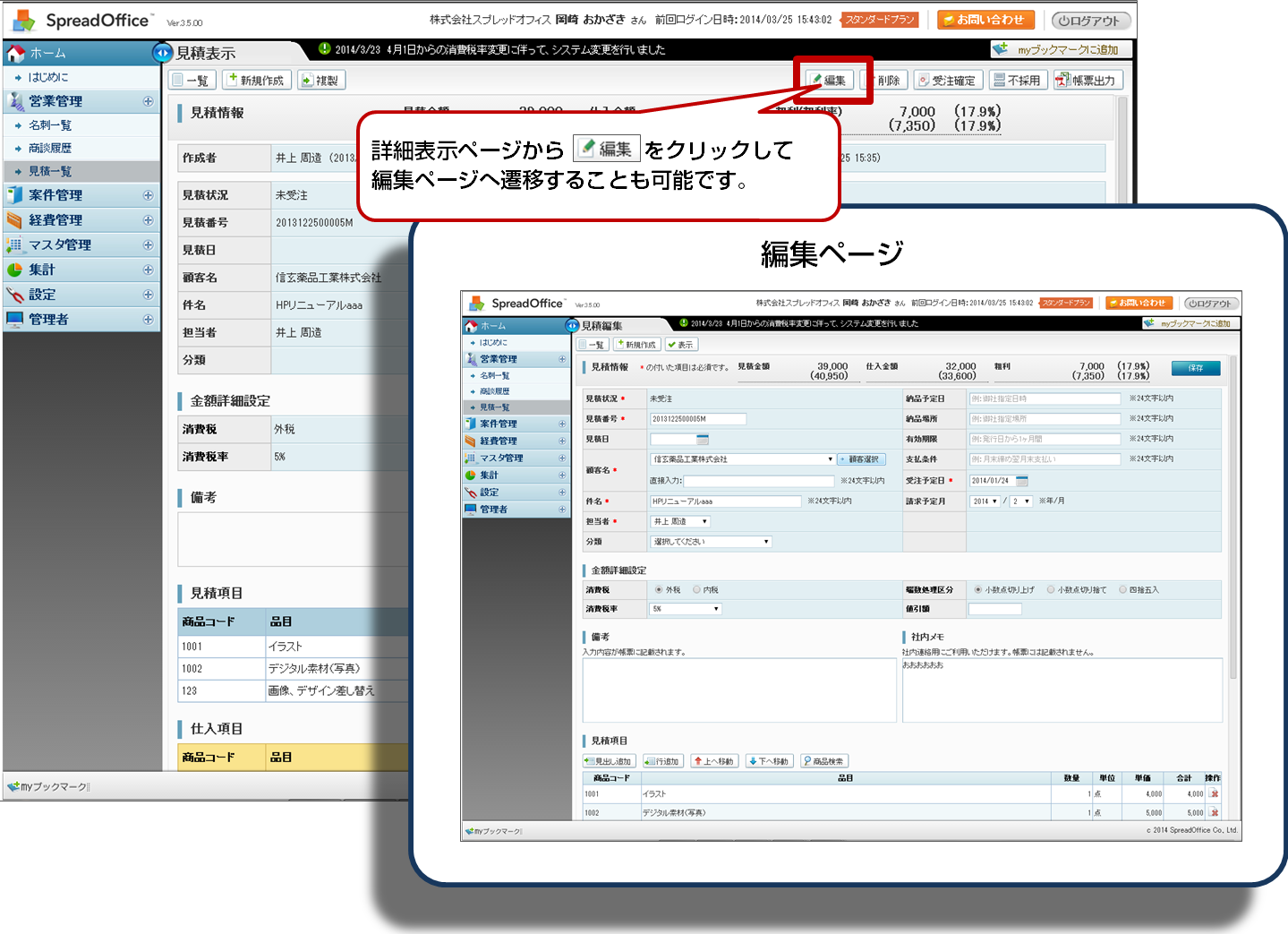Click 商品検索 search button
This screenshot has width=1288, height=934.
tap(824, 761)
